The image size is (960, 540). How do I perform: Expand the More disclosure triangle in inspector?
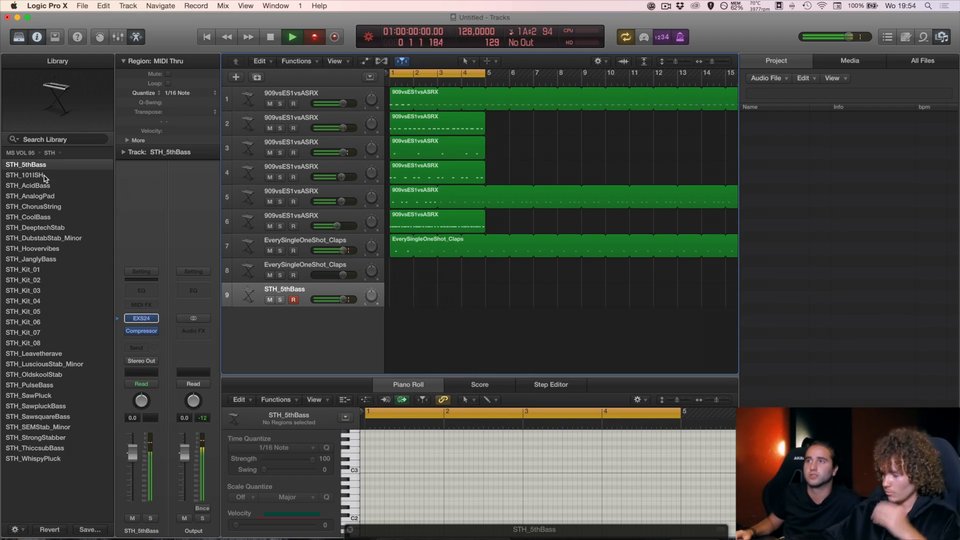click(x=127, y=140)
